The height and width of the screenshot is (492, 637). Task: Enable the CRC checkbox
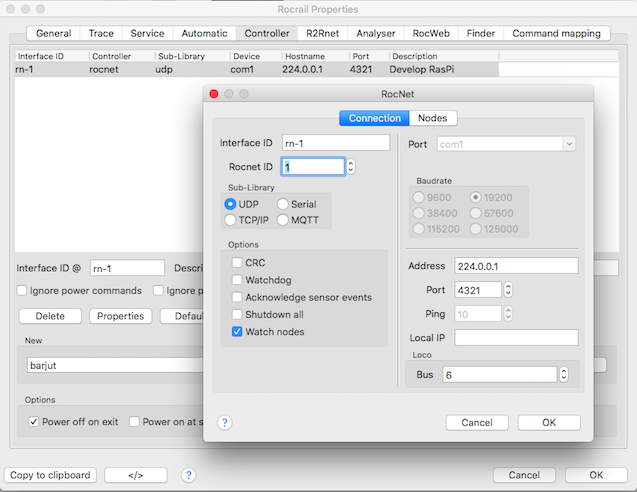pos(237,263)
